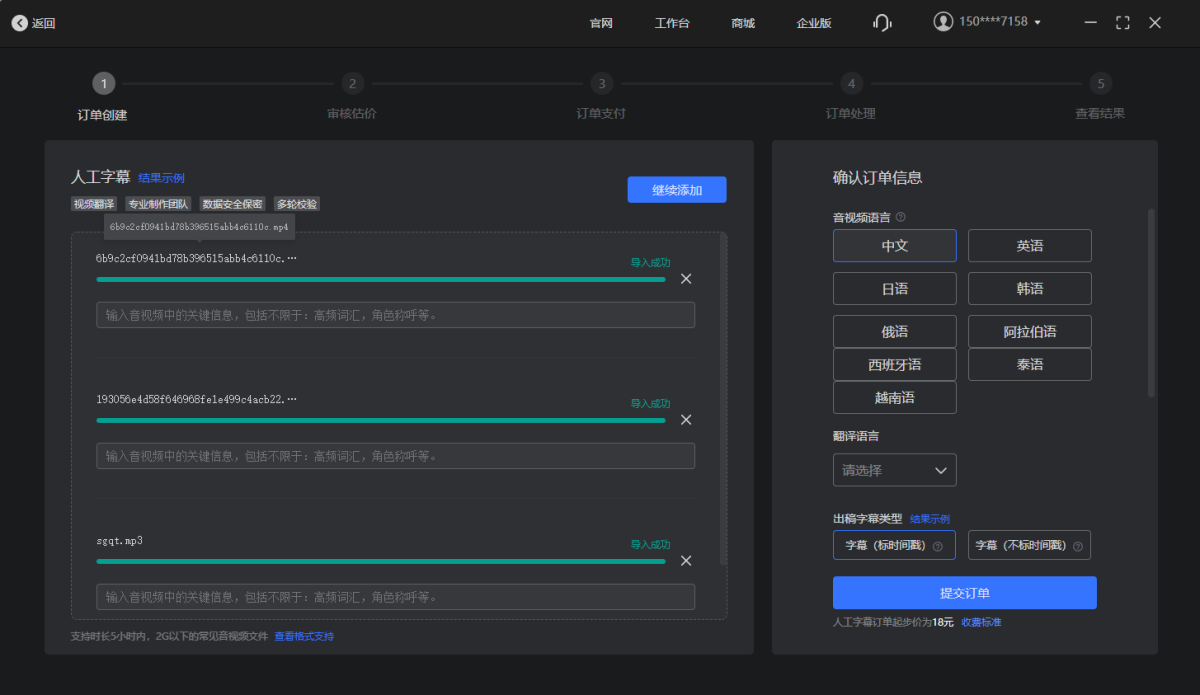Select 英语 as audio language
Screen dimensions: 1200x695
coord(1030,246)
